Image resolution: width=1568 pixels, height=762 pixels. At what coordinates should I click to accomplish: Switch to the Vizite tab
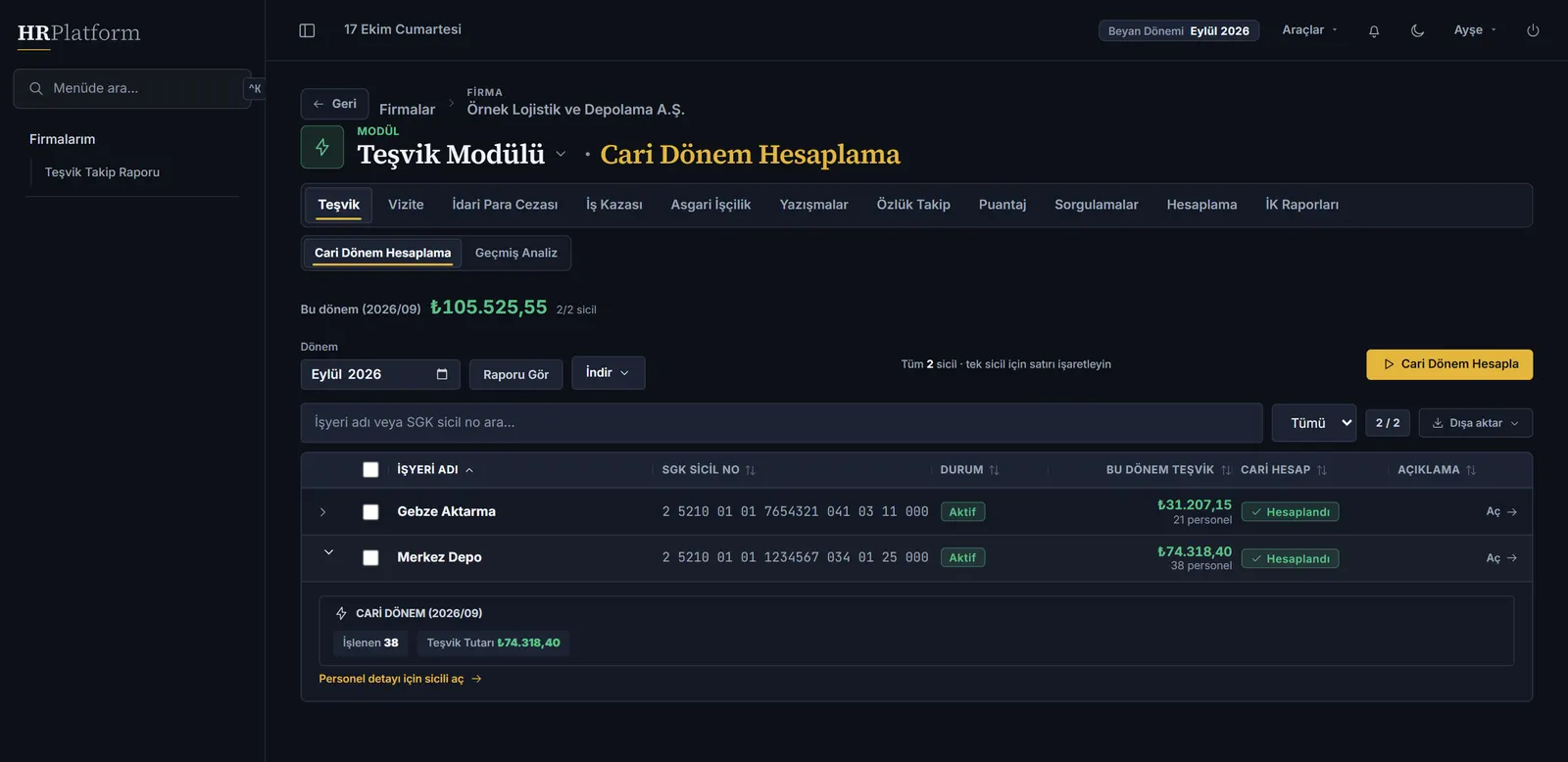[x=406, y=205]
